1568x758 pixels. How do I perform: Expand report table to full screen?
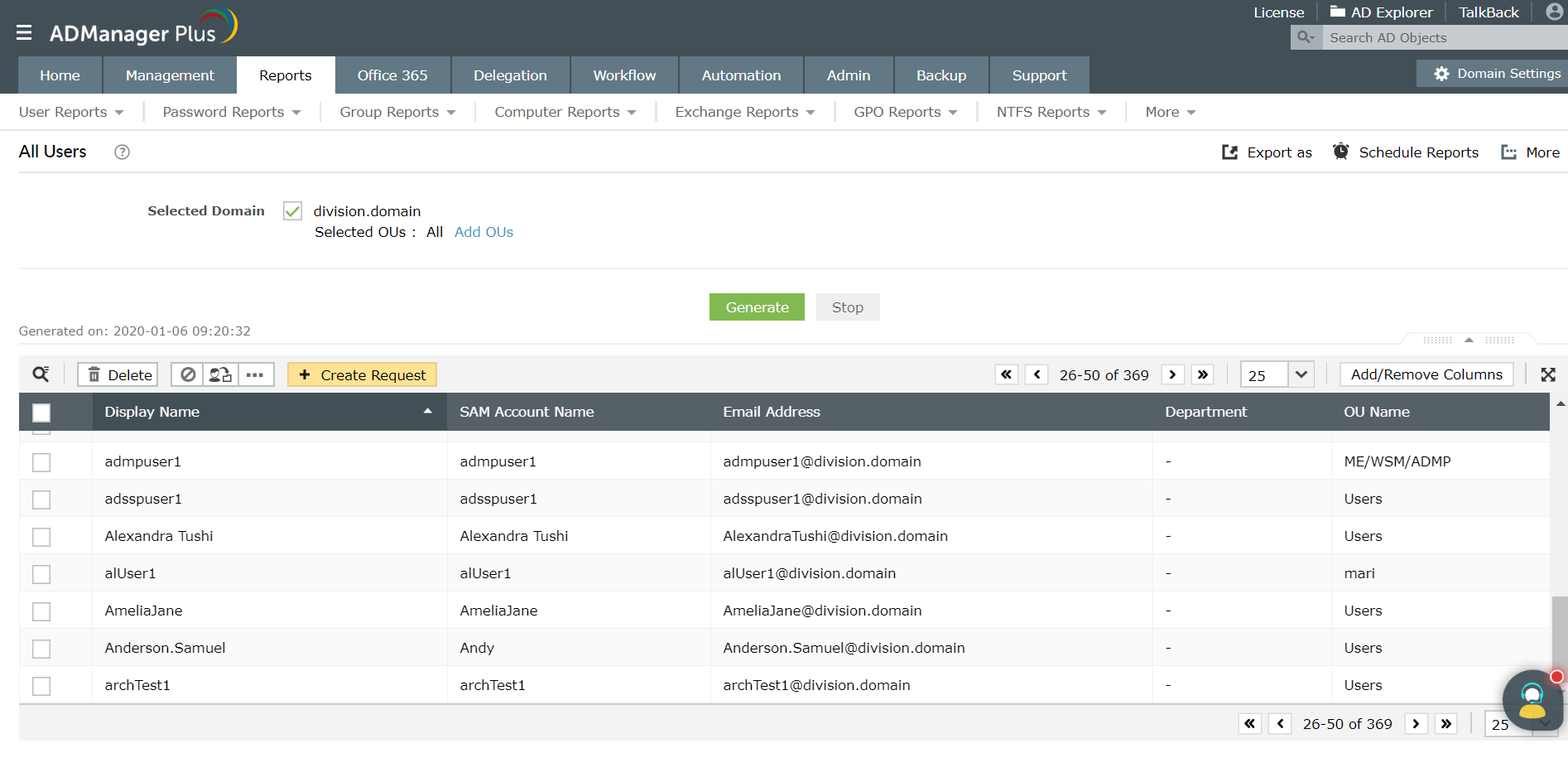coord(1548,374)
